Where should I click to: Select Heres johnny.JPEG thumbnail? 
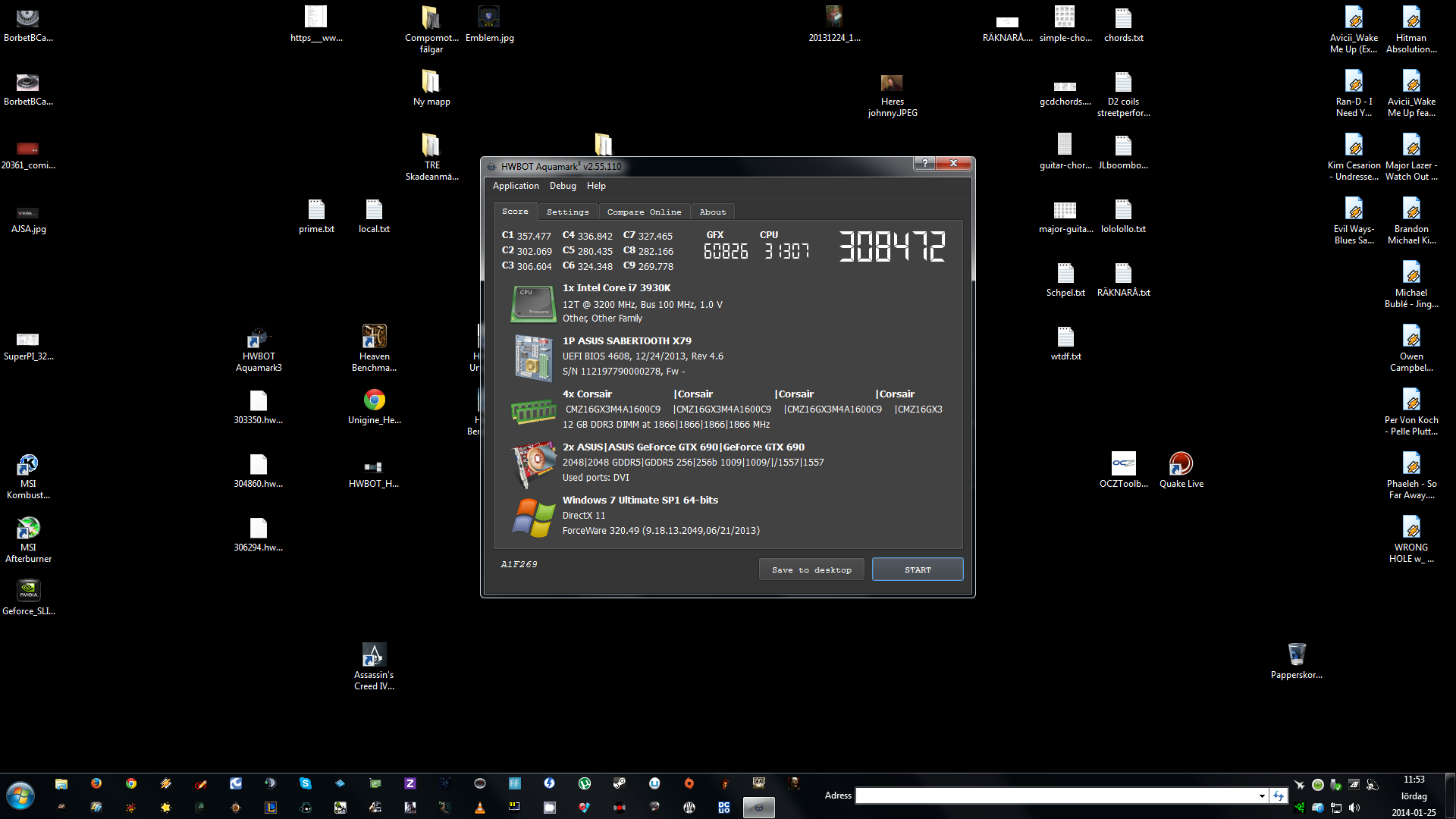[x=893, y=96]
